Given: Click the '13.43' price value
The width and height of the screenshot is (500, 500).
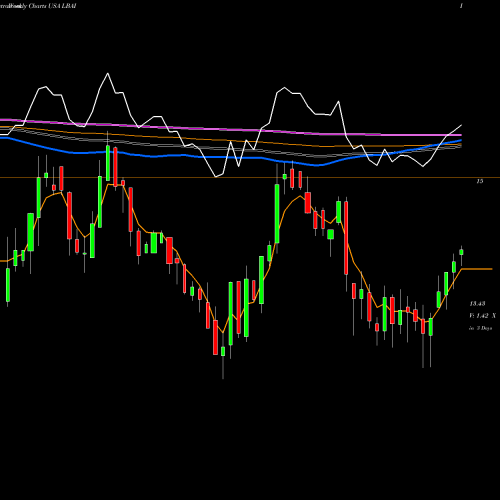Looking at the screenshot, I should (477, 304).
